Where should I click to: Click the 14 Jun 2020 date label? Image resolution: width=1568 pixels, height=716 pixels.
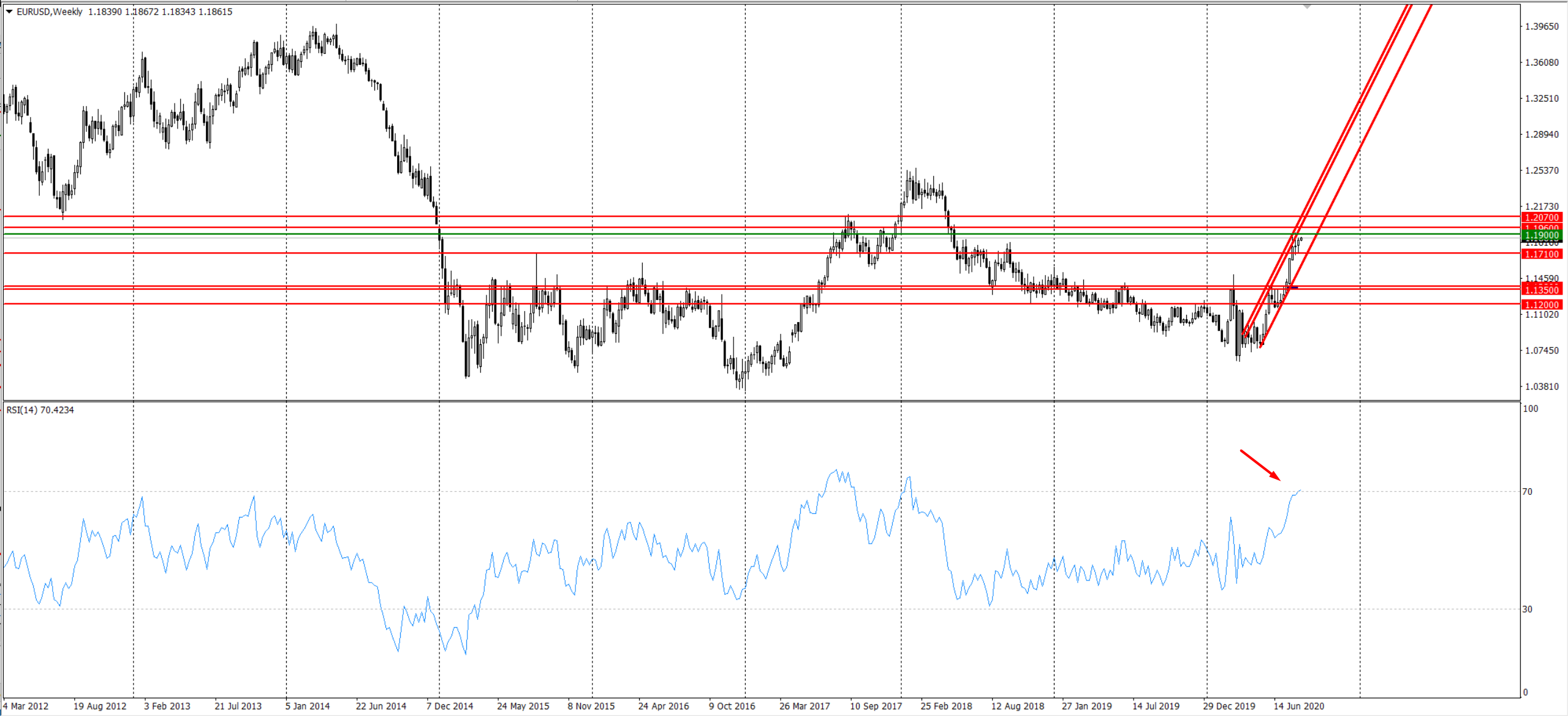[1298, 706]
